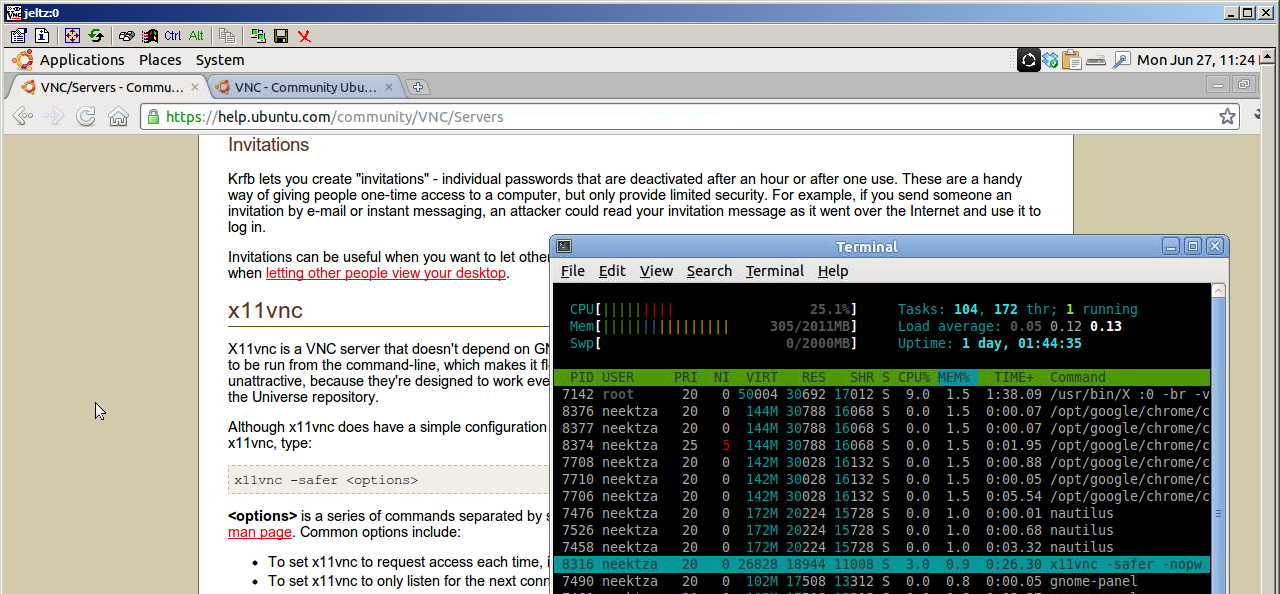The width and height of the screenshot is (1280, 594).
Task: Go back in the browser
Action: (x=23, y=117)
